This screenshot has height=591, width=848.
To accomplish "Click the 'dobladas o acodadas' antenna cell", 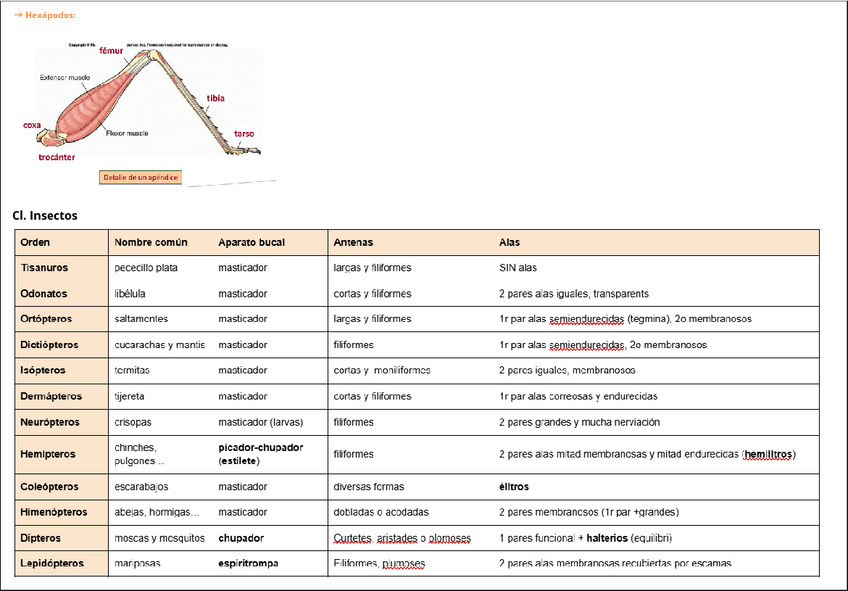I will point(381,512).
